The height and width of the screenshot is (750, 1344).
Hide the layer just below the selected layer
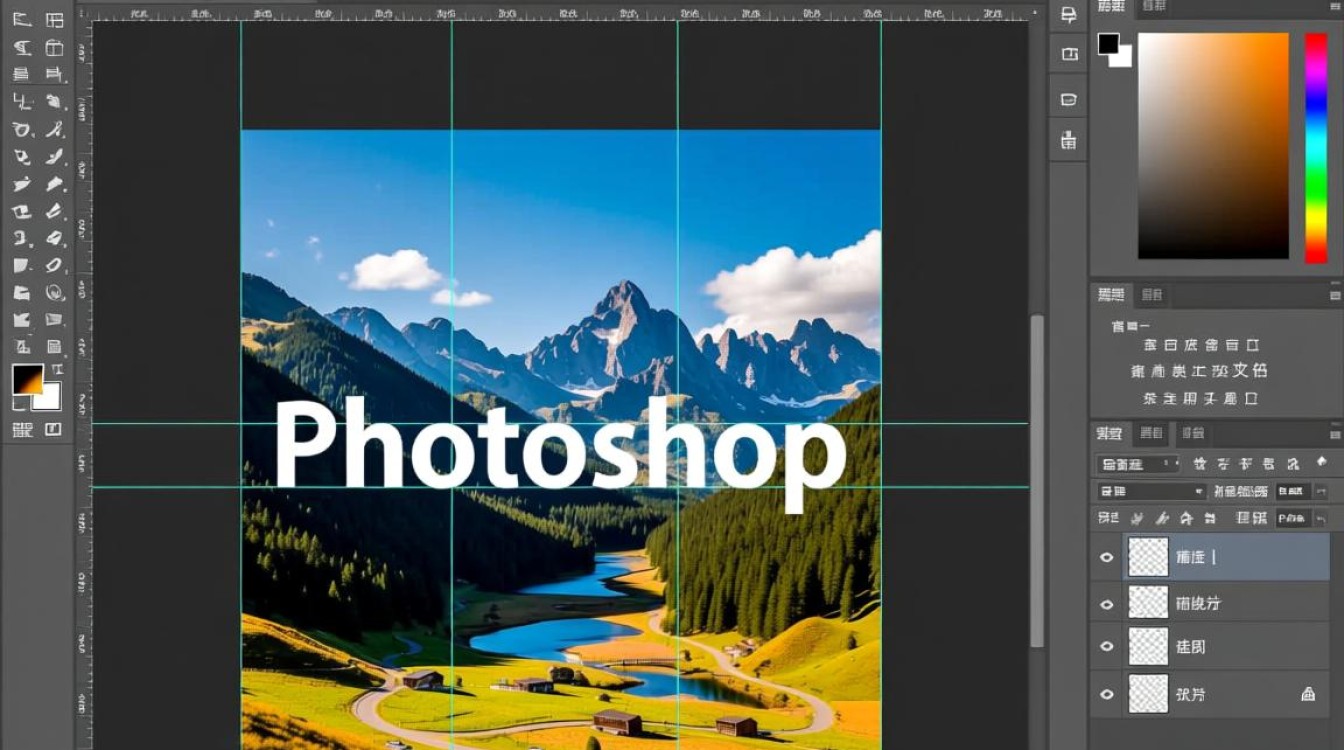pos(1106,604)
